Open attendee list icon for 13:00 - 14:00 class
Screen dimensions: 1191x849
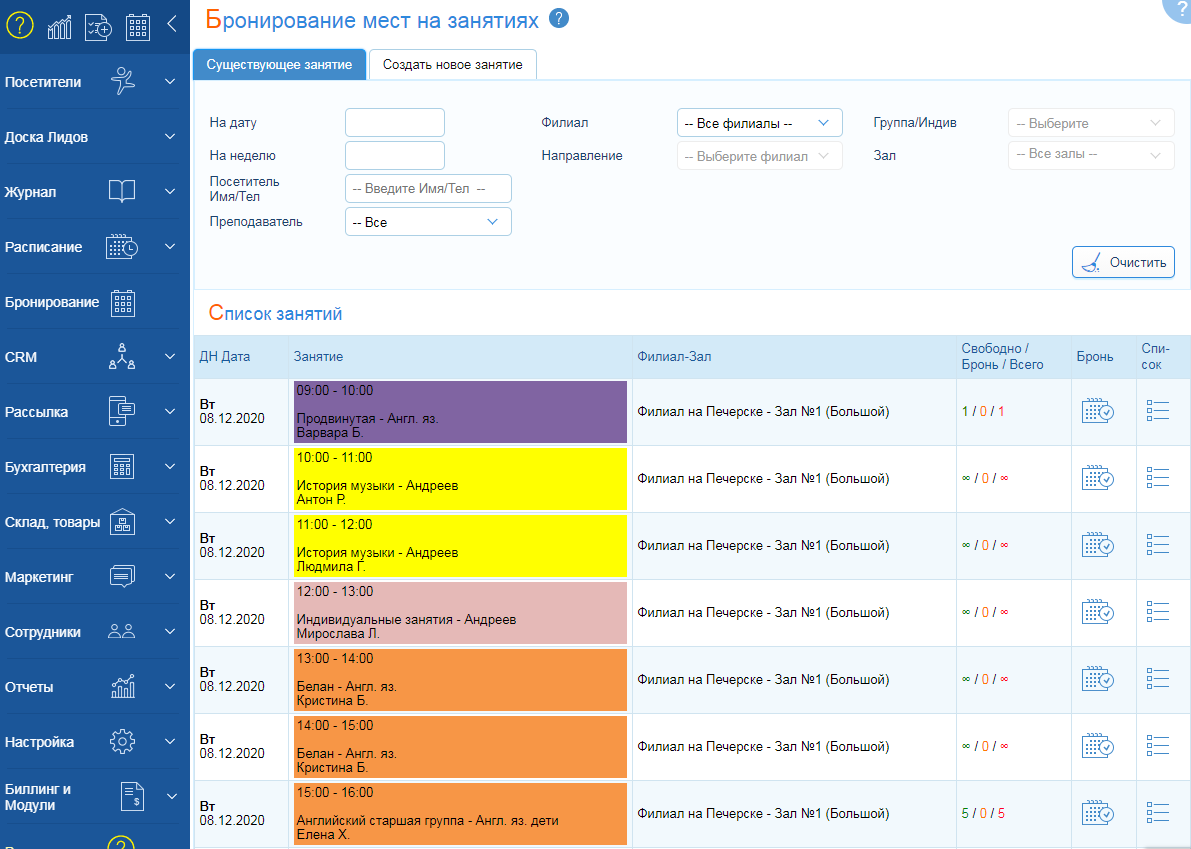pos(1158,680)
